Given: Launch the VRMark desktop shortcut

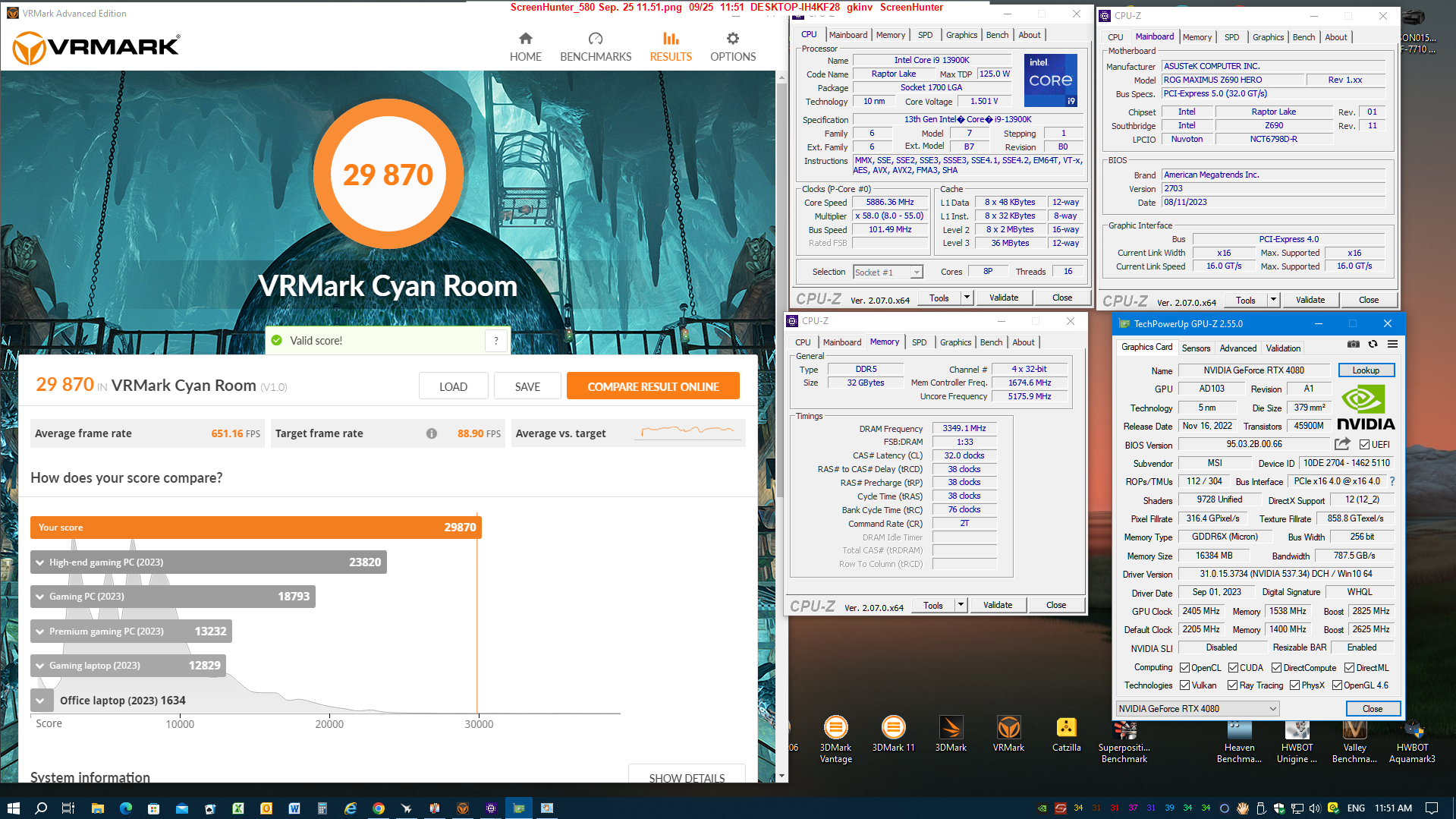Looking at the screenshot, I should coord(1008,735).
